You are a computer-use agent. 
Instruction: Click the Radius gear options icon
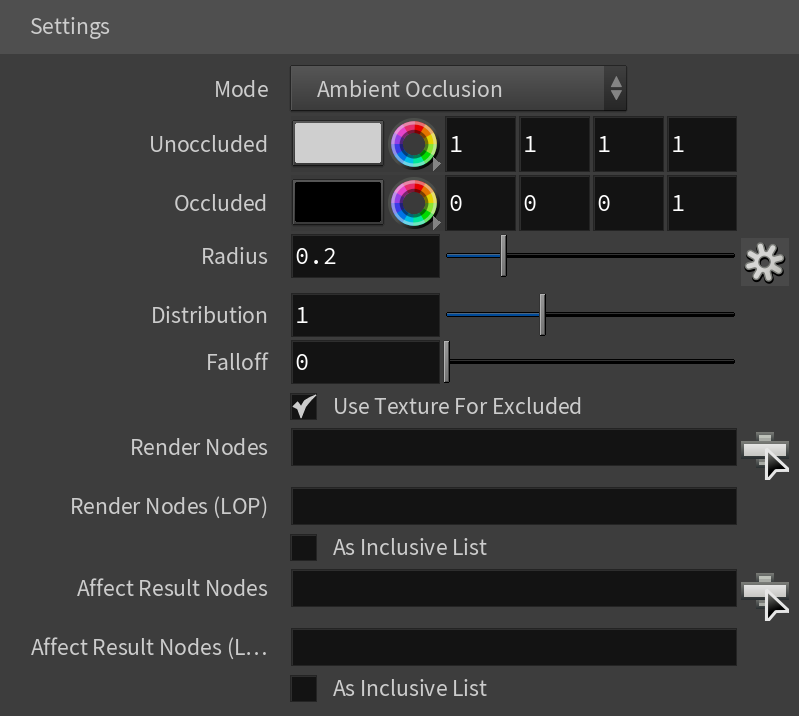(x=764, y=262)
